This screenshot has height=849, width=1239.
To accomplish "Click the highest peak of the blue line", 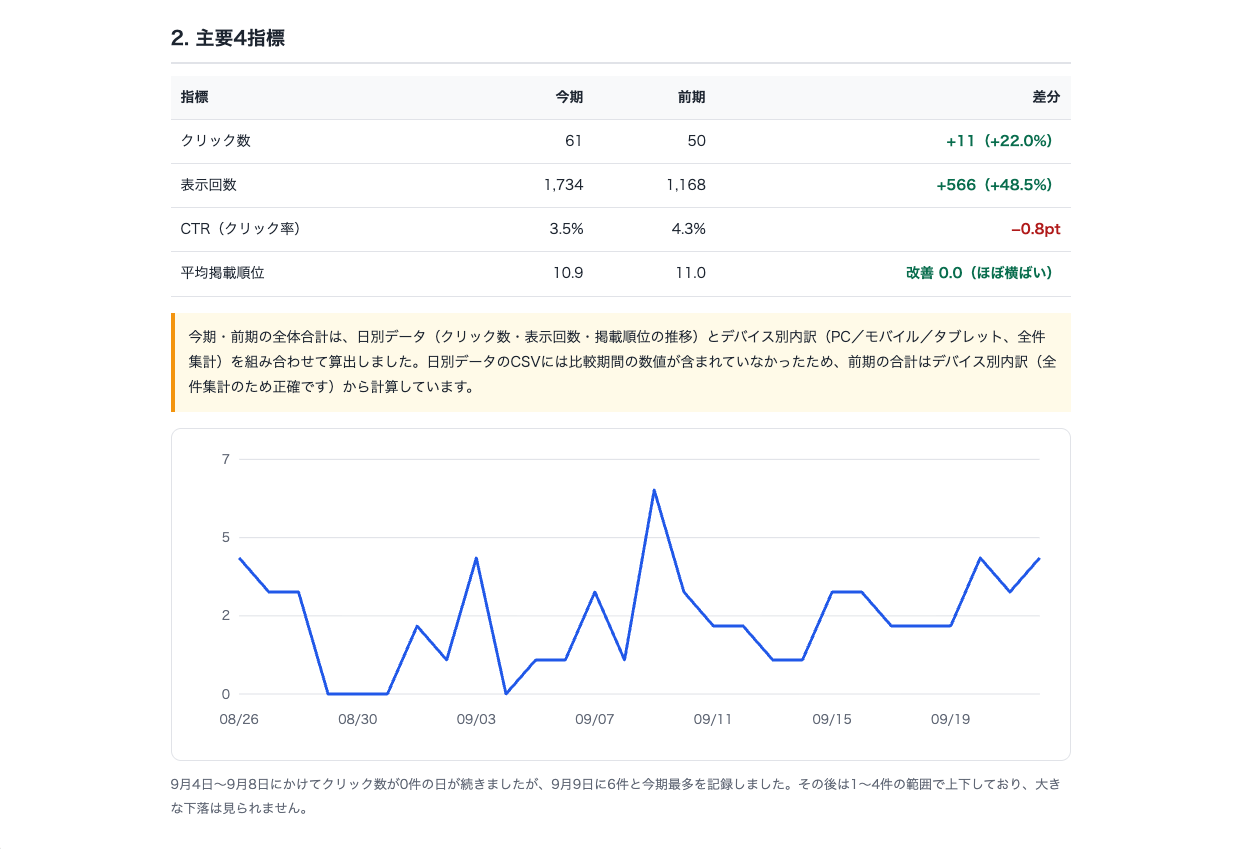I will click(x=654, y=490).
